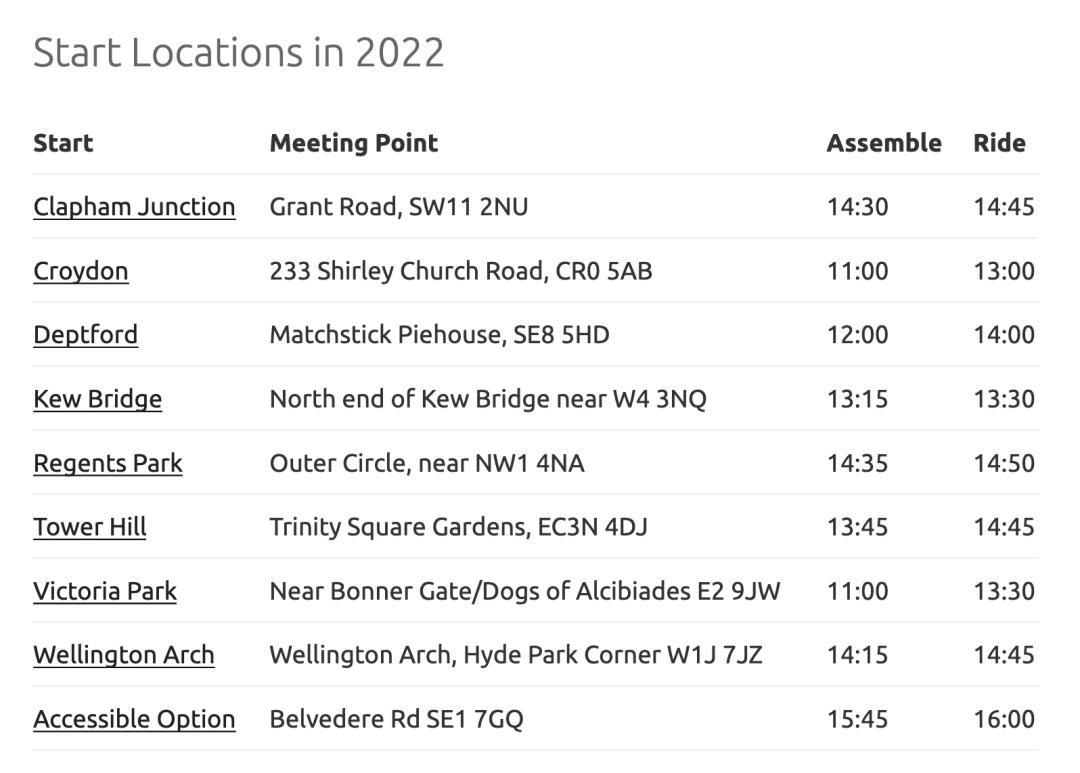Click the Meeting Point column header
Image resolution: width=1080 pixels, height=773 pixels.
click(x=353, y=143)
